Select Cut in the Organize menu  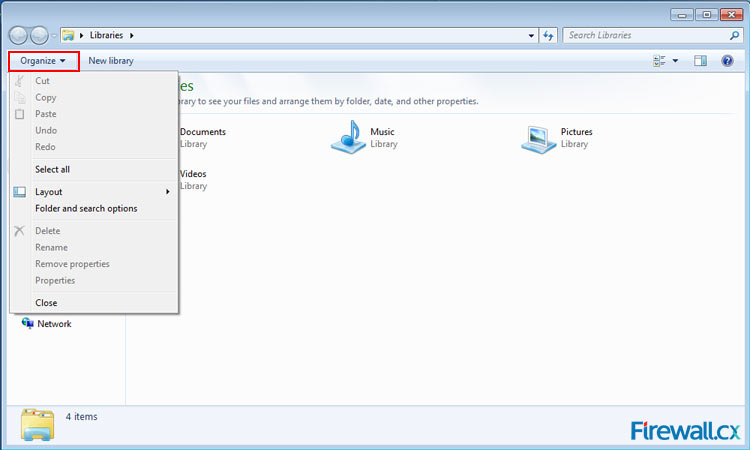pyautogui.click(x=93, y=81)
